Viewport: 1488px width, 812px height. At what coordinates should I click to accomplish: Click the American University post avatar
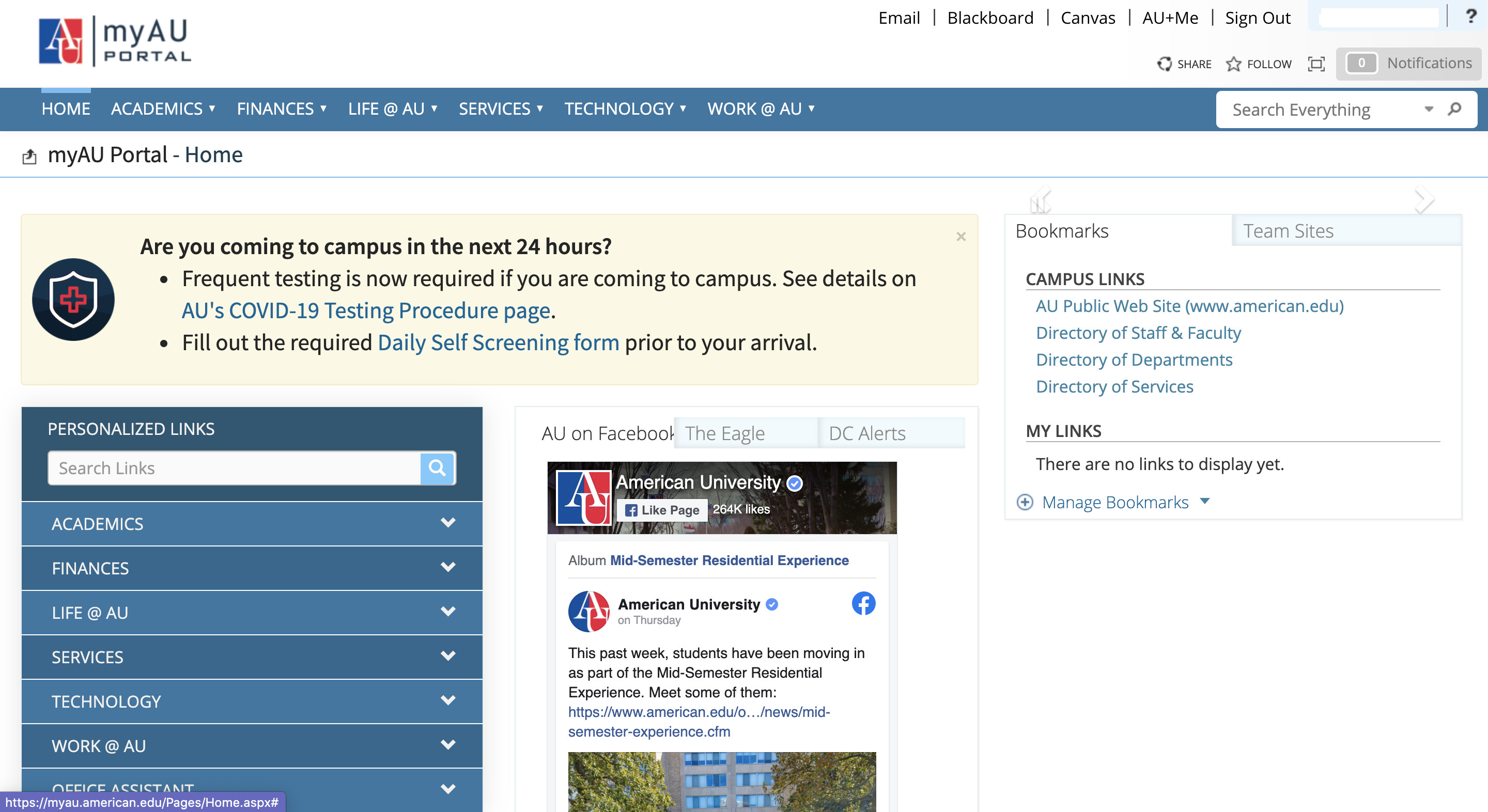(x=588, y=611)
